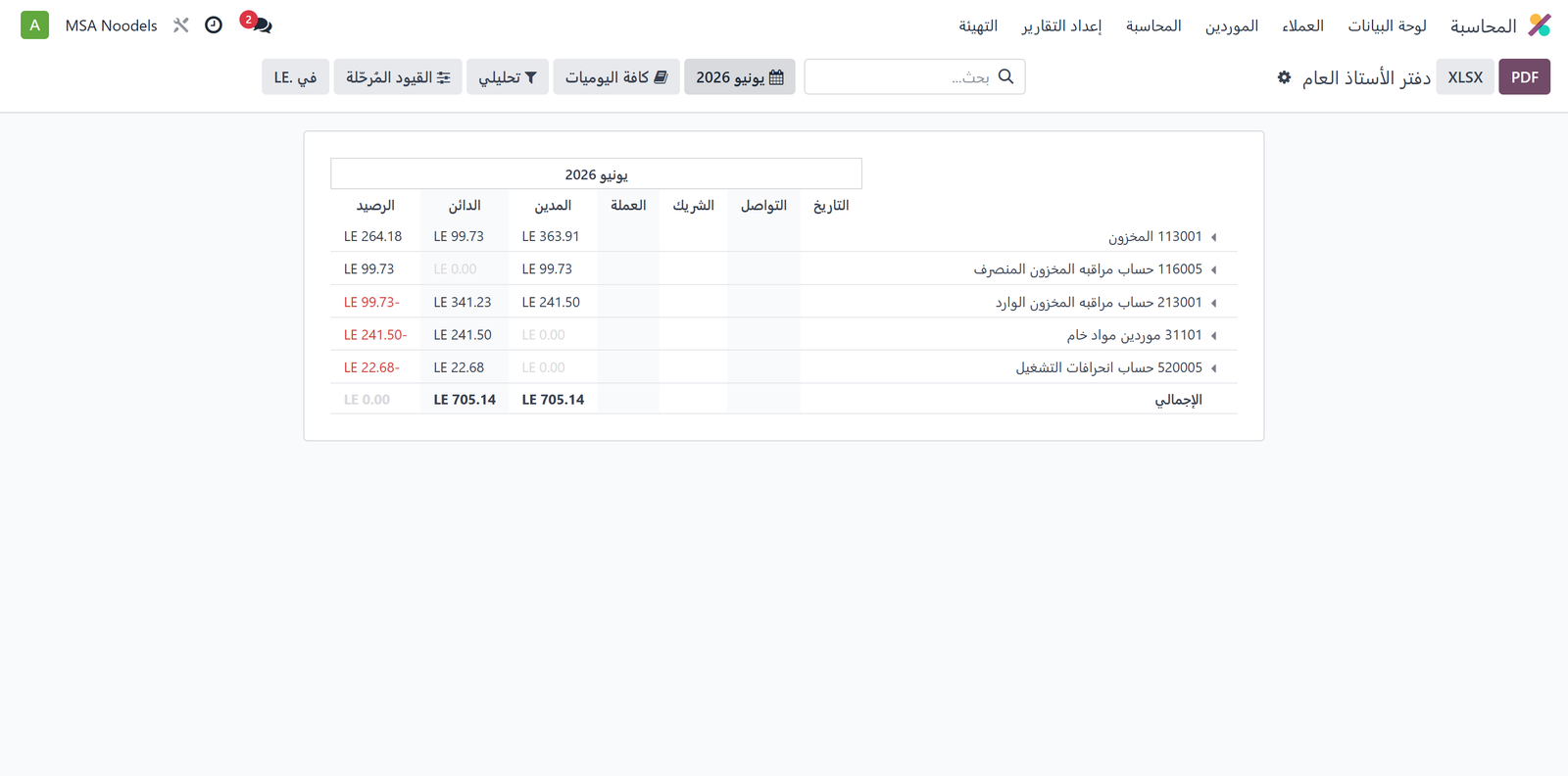
Task: Click debit value LE 363.91
Action: (x=551, y=236)
